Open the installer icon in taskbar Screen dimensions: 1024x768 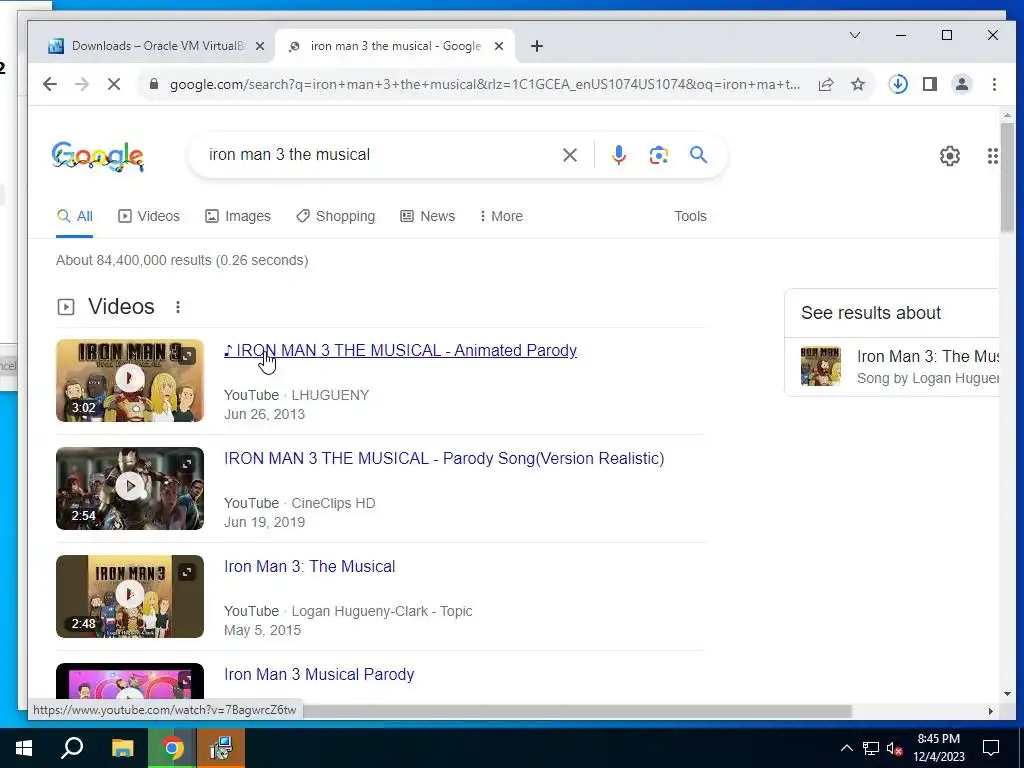221,748
